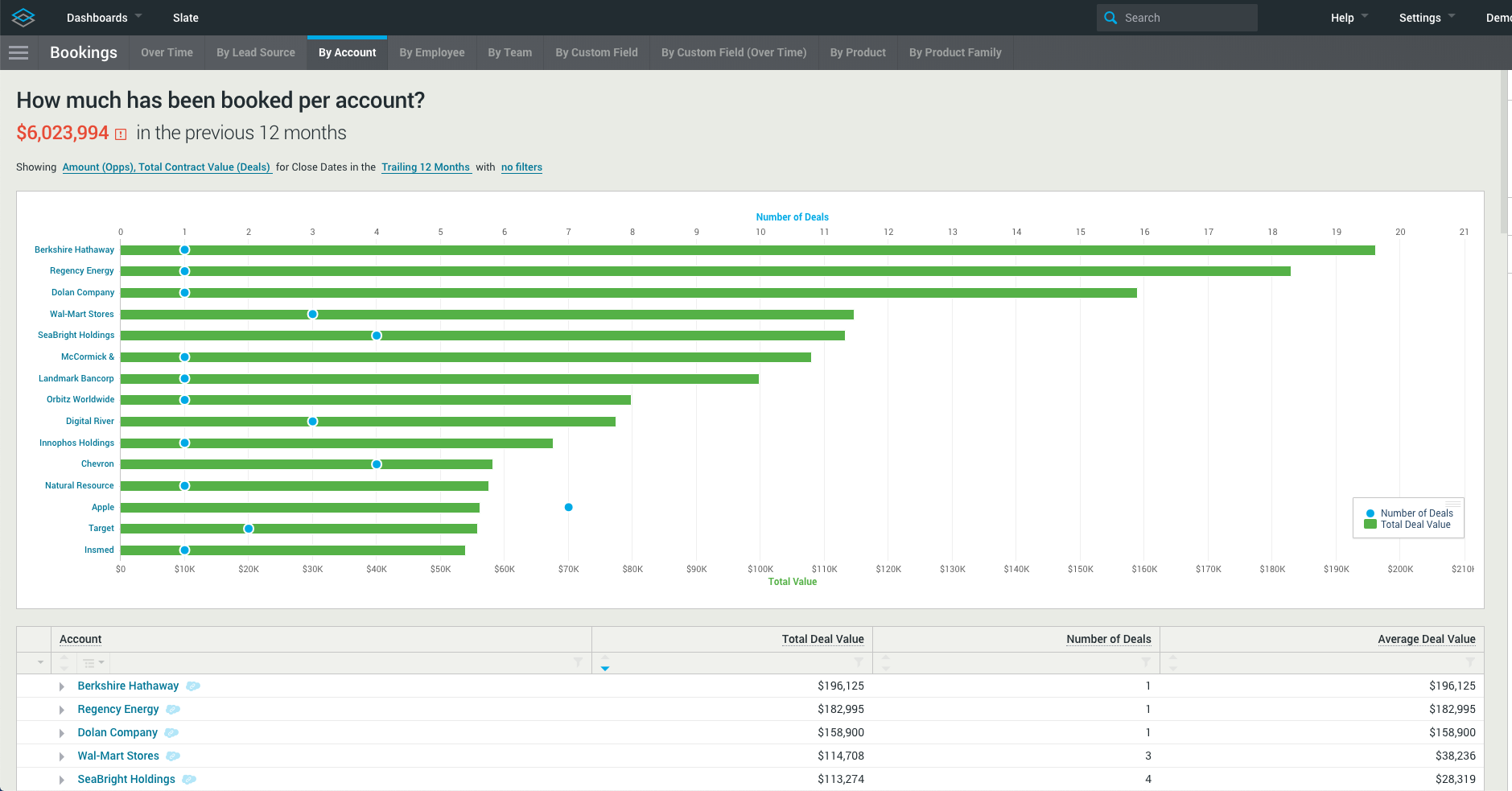The width and height of the screenshot is (1512, 791).
Task: Sort by Number of Deals arrows
Action: click(x=886, y=663)
